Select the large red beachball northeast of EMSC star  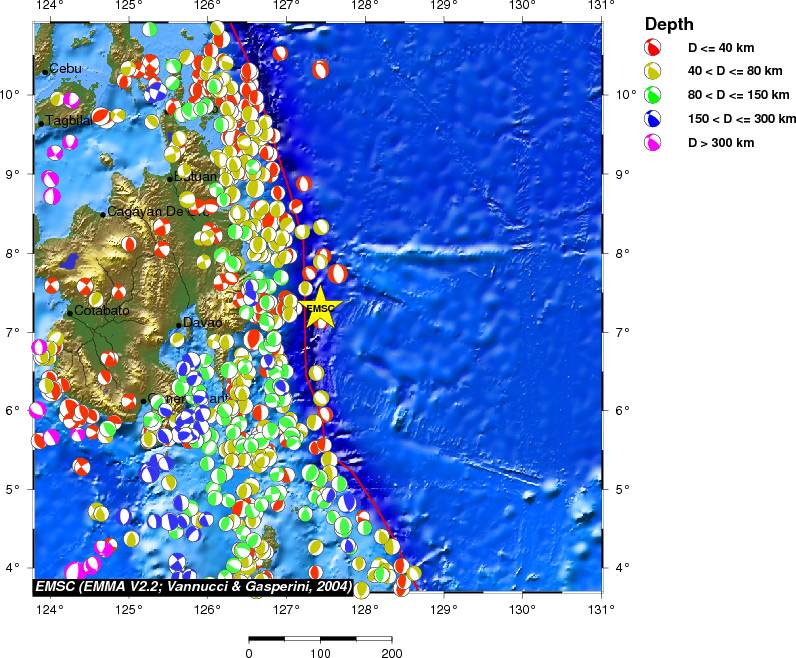coord(338,273)
